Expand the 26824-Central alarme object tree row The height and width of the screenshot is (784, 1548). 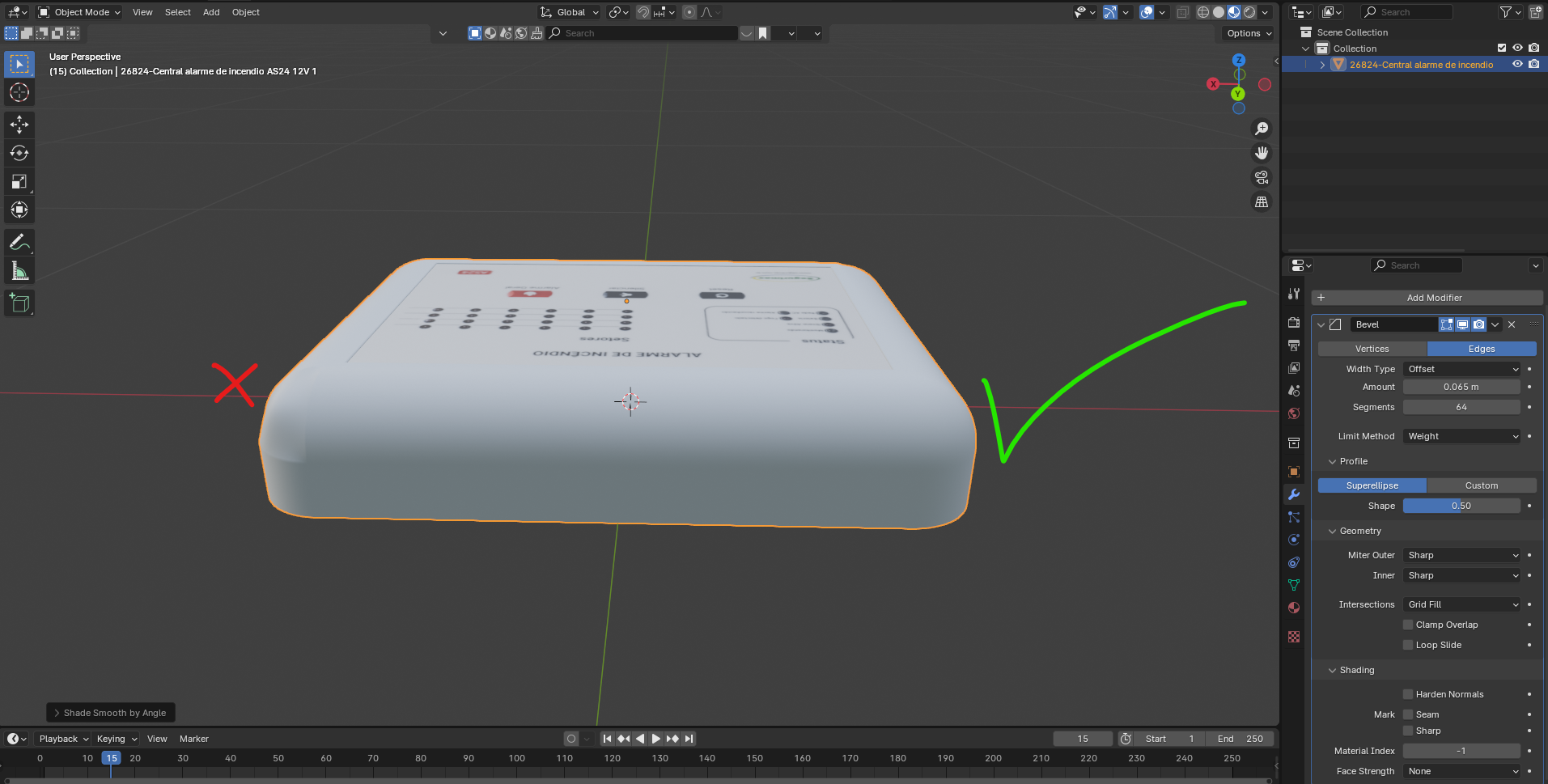(1322, 65)
